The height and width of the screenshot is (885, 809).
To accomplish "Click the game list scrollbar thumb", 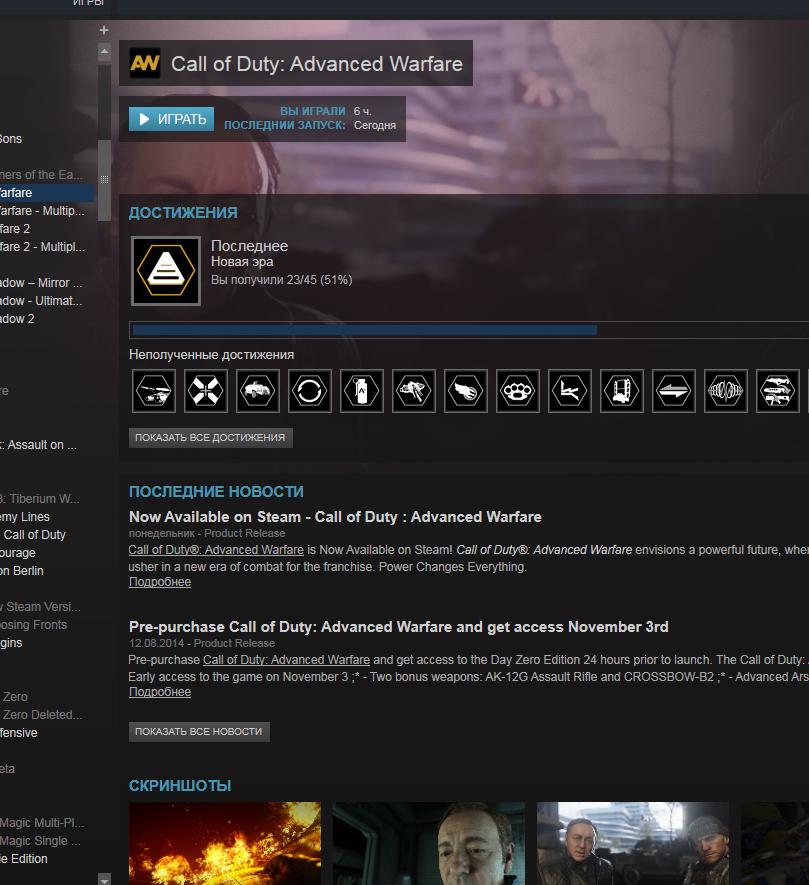I will click(104, 179).
